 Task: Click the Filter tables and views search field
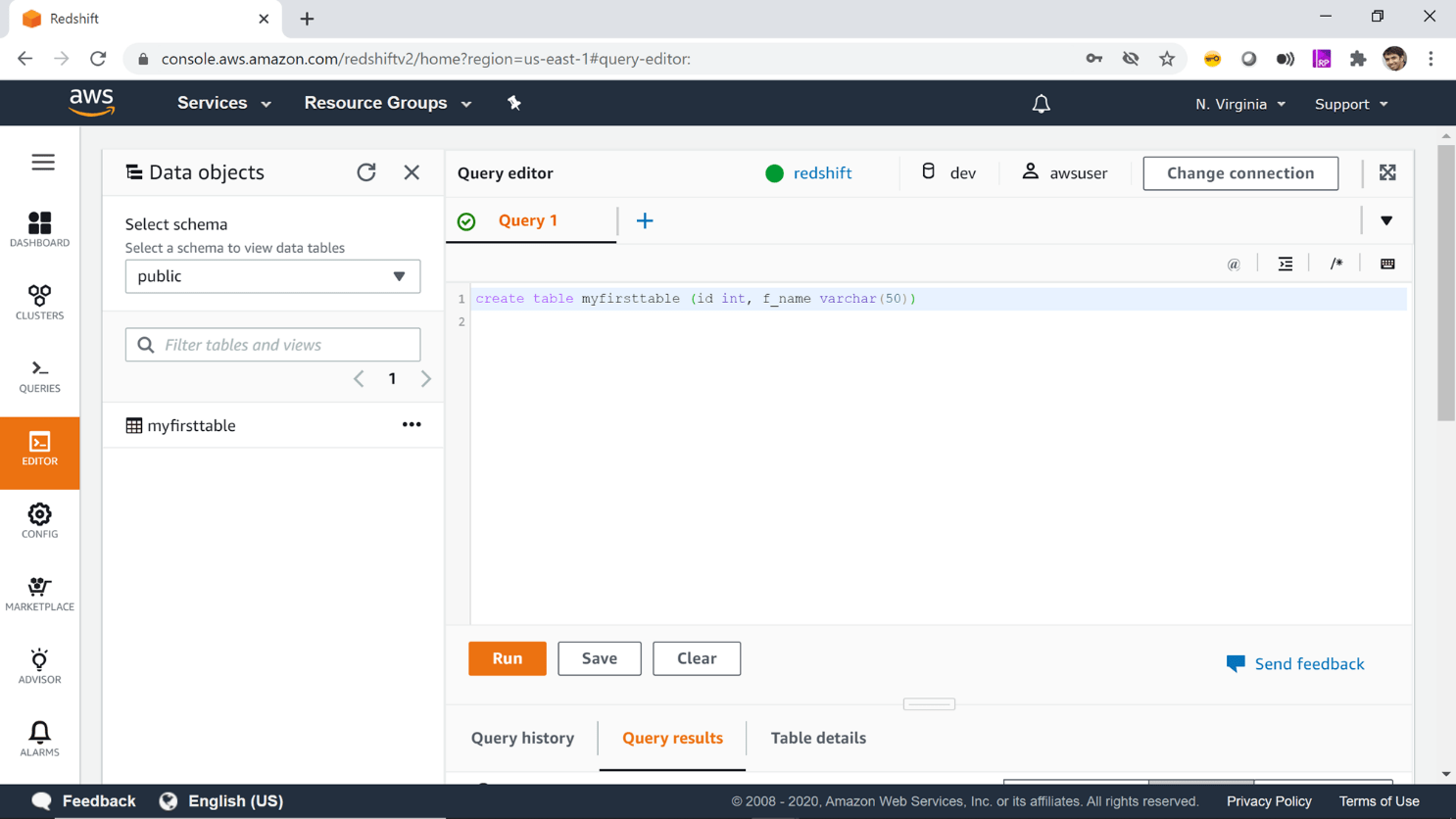tap(272, 344)
